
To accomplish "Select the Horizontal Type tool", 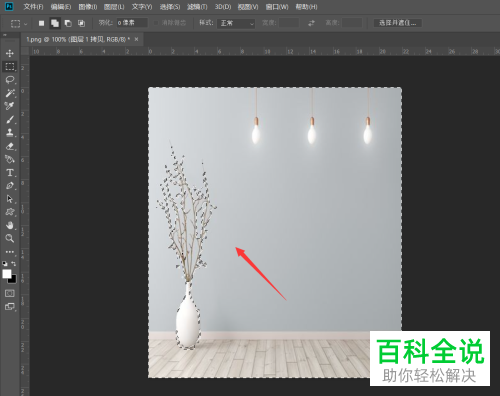I will click(x=10, y=172).
